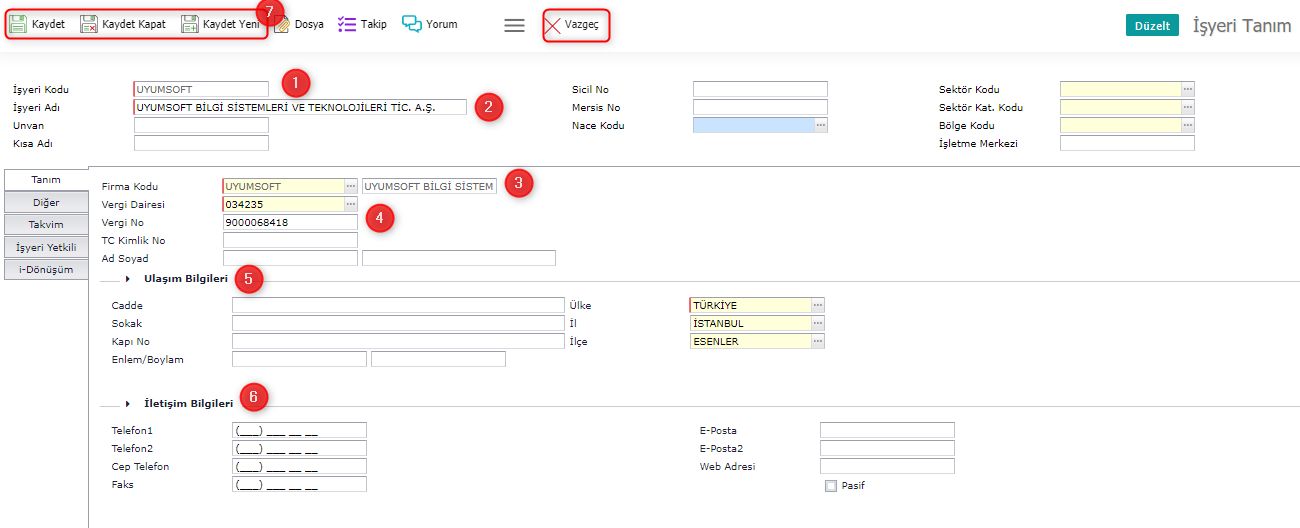The height and width of the screenshot is (528, 1300).
Task: Open the Dosya file icon
Action: pos(282,24)
